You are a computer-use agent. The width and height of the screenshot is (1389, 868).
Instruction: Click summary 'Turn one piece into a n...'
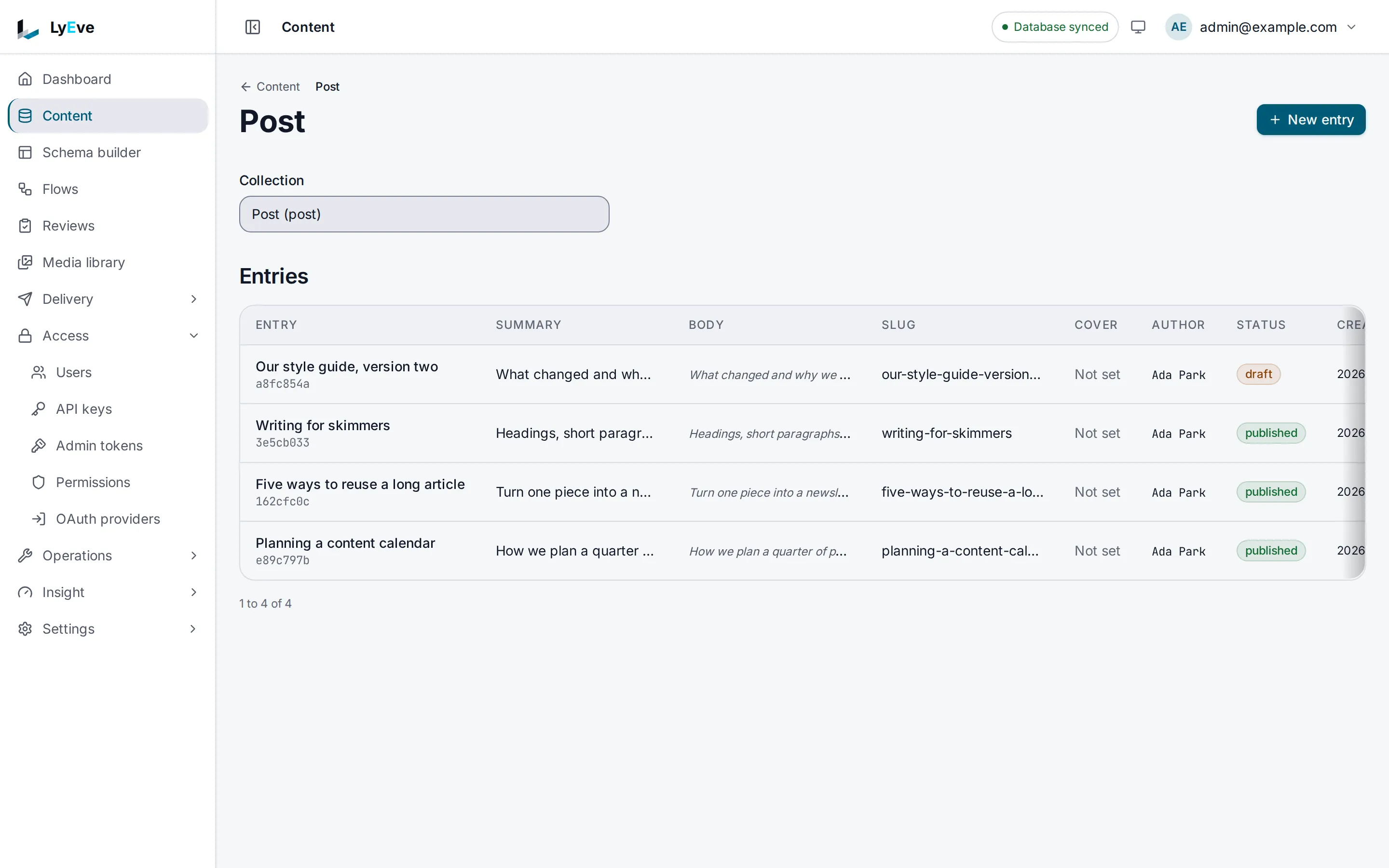pyautogui.click(x=573, y=492)
